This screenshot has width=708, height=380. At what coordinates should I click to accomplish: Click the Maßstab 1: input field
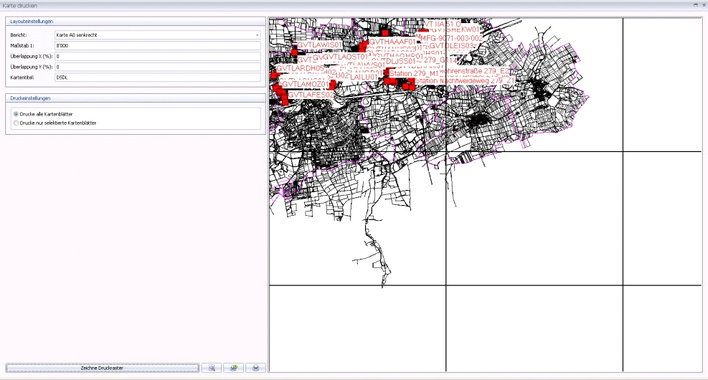pos(158,46)
